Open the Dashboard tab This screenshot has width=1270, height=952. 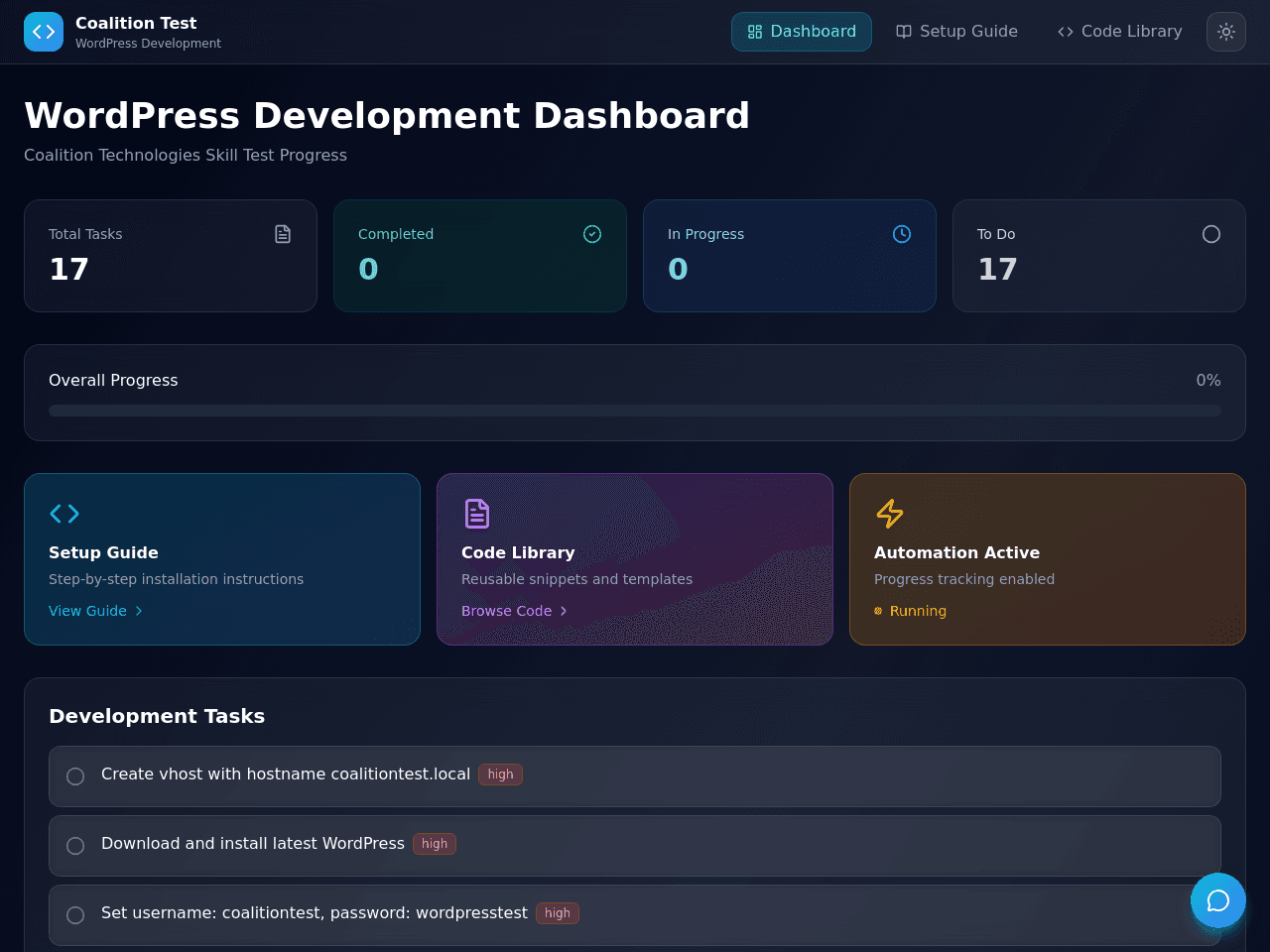click(802, 32)
